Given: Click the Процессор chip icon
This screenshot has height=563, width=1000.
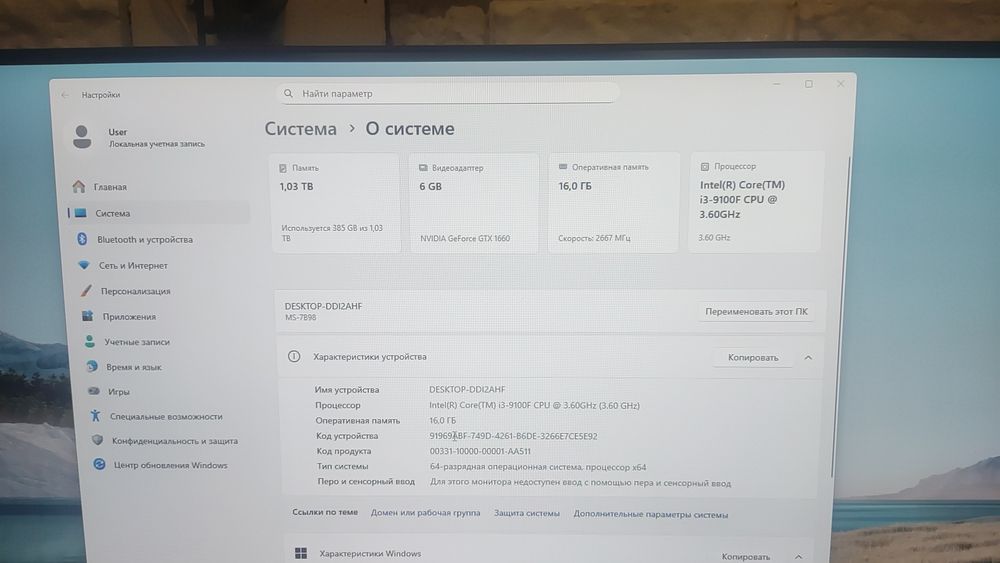Looking at the screenshot, I should tap(705, 166).
